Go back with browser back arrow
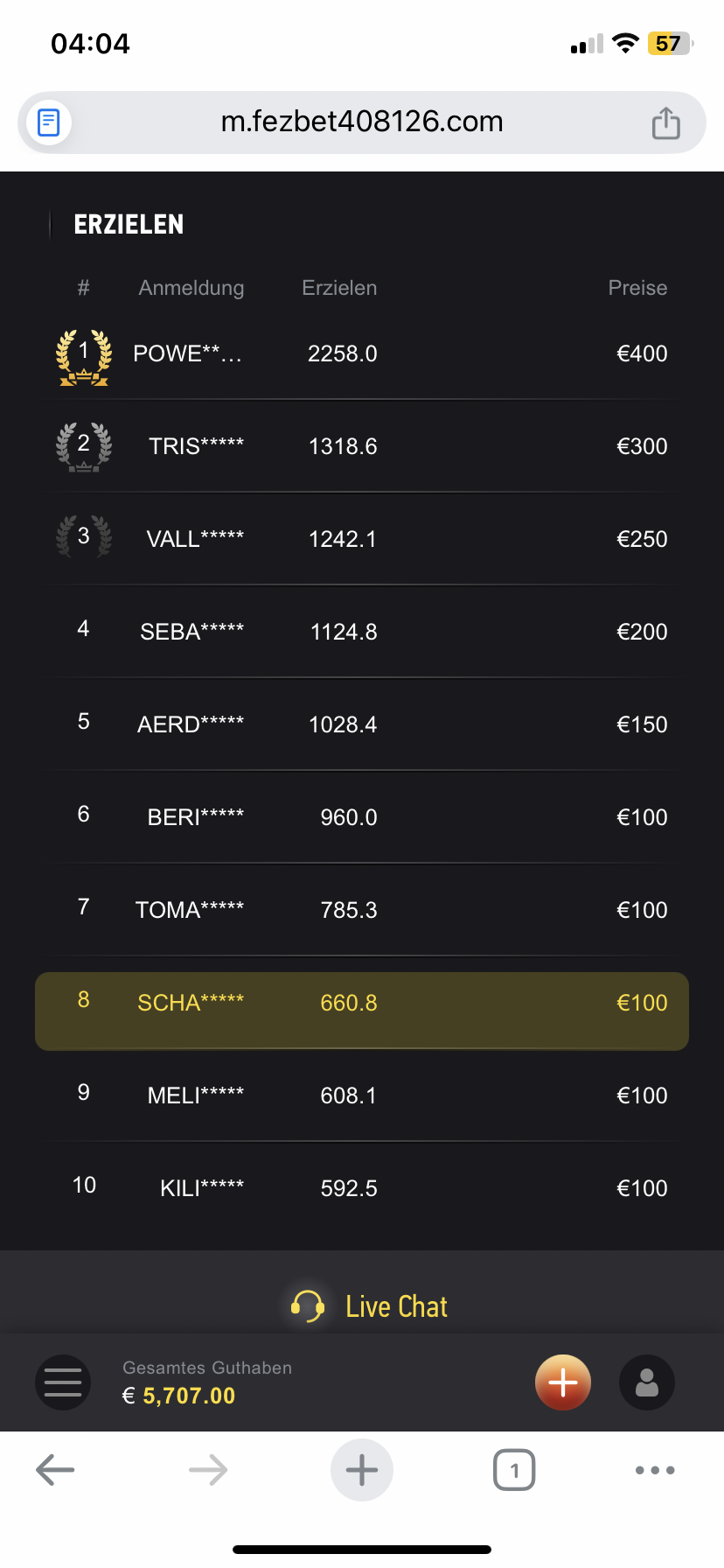 click(x=55, y=1470)
